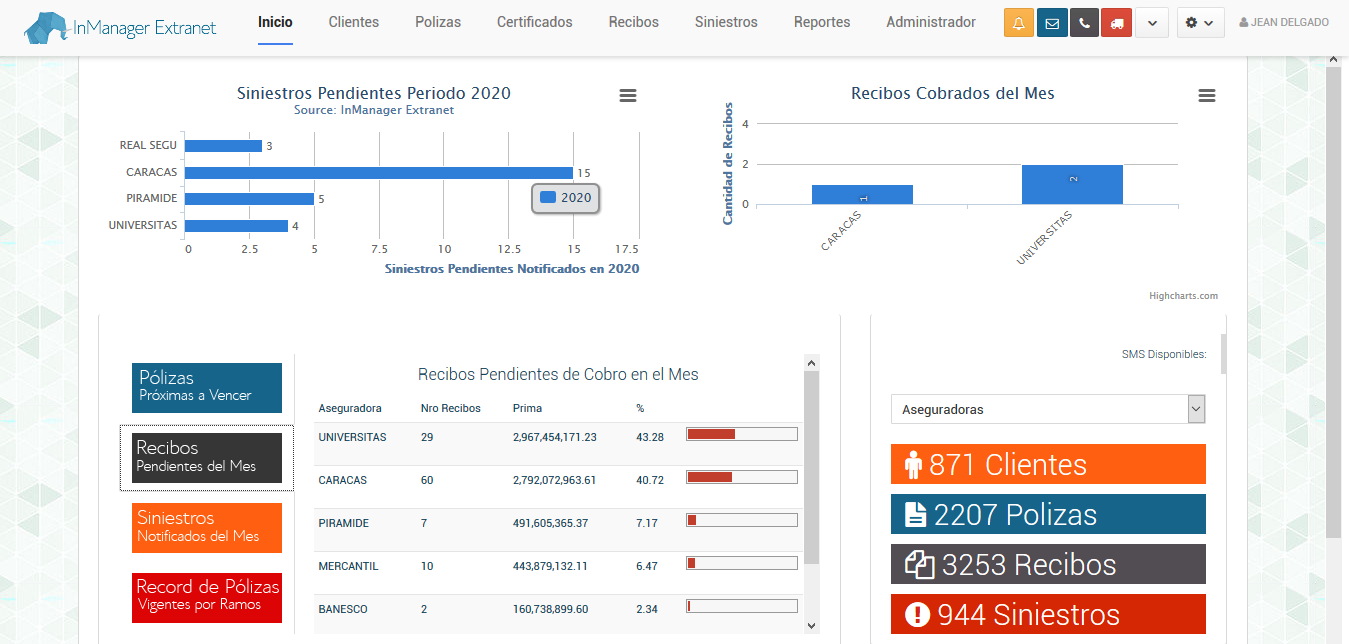The image size is (1349, 644).
Task: Click the red truck icon
Action: pos(1116,23)
